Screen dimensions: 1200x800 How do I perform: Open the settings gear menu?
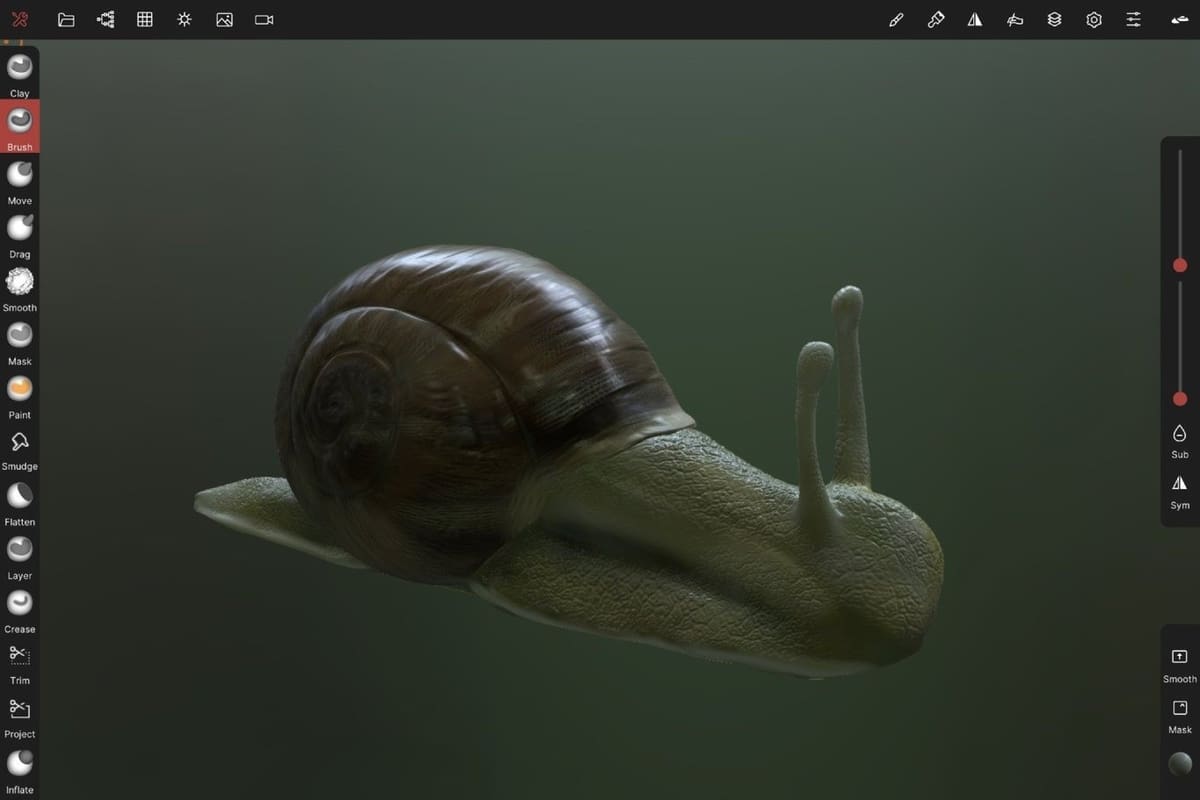tap(1094, 20)
